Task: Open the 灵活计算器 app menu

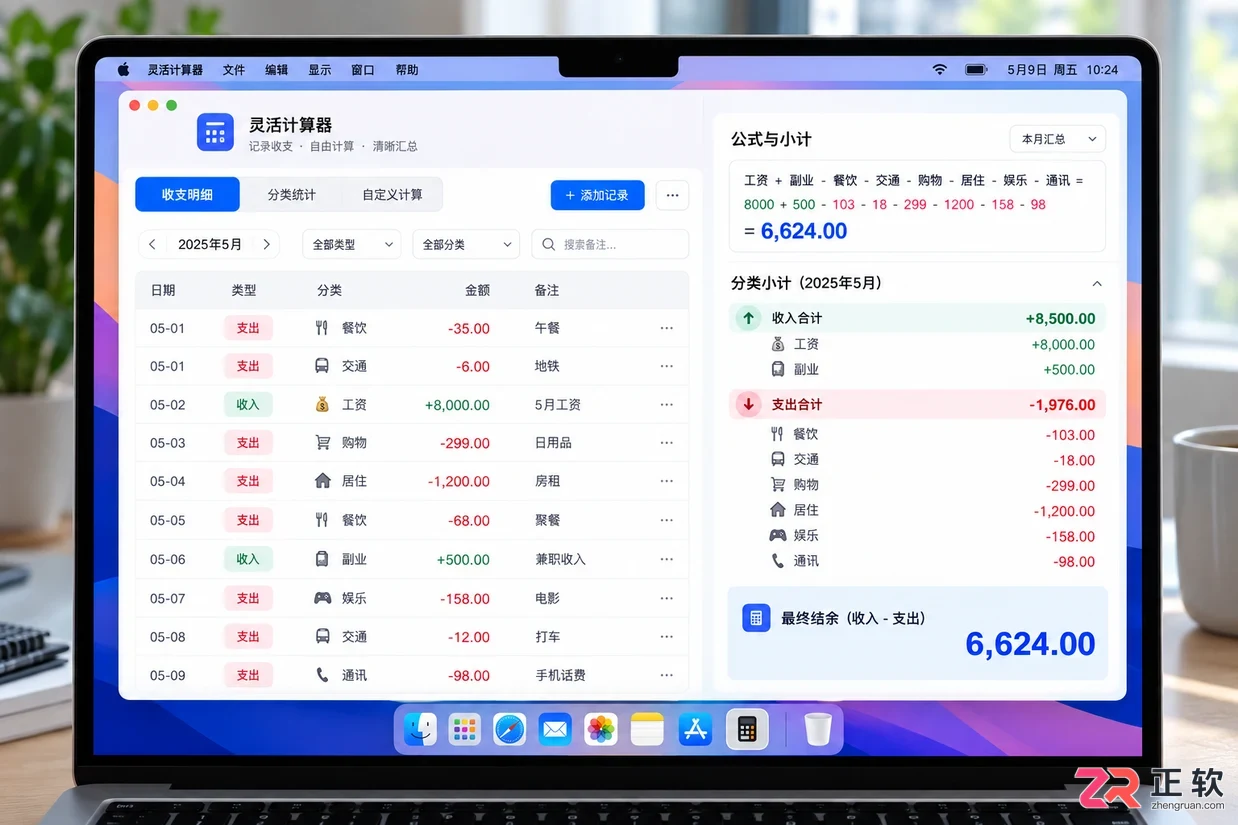Action: 176,70
